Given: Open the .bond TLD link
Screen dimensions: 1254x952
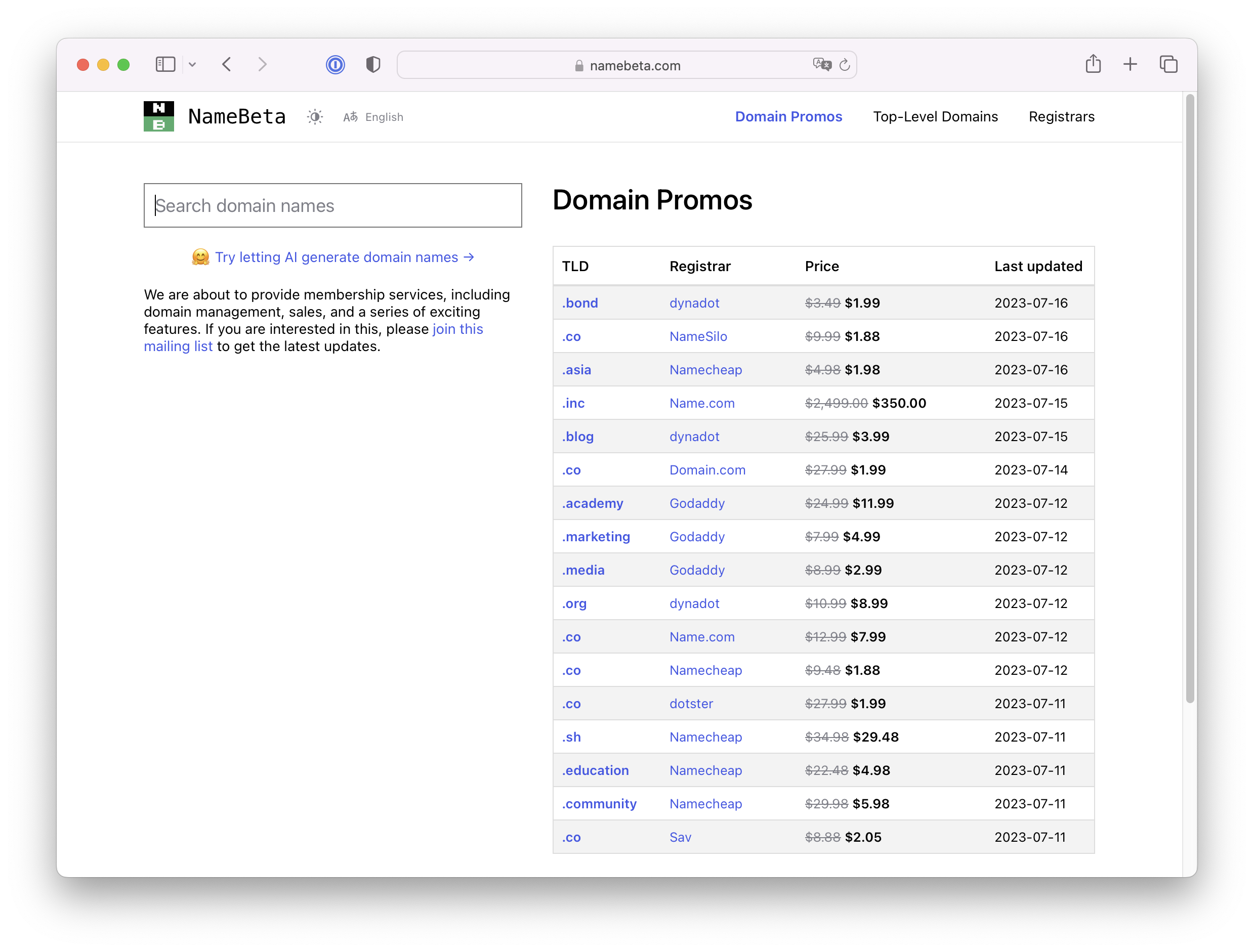Looking at the screenshot, I should [x=580, y=303].
